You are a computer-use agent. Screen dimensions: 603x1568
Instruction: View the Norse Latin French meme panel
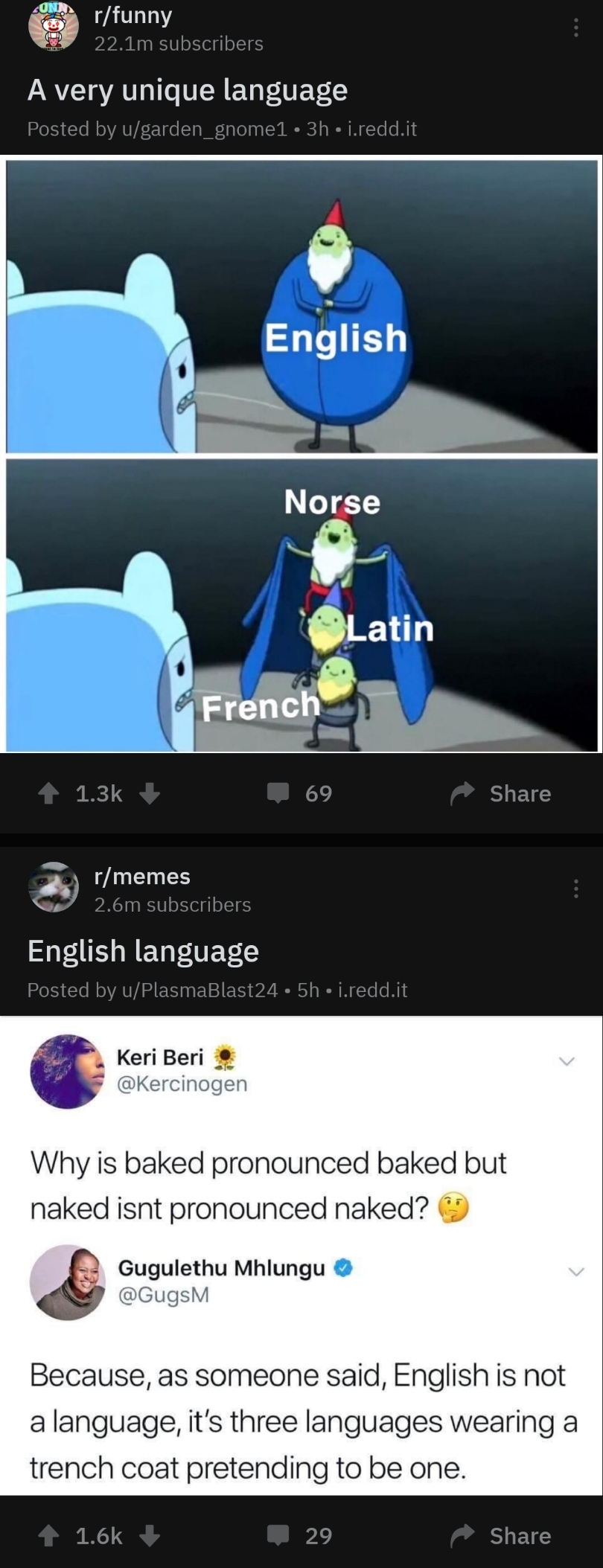pyautogui.click(x=301, y=605)
